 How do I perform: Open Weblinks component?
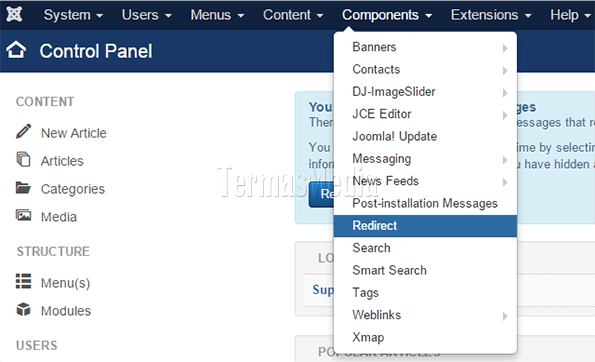click(425, 315)
